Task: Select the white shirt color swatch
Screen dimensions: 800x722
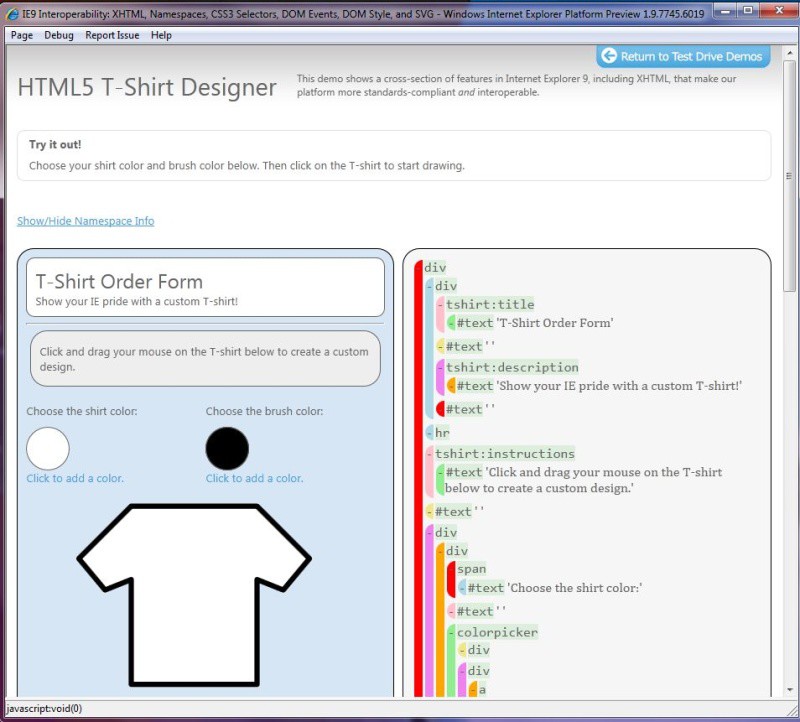Action: [x=48, y=448]
